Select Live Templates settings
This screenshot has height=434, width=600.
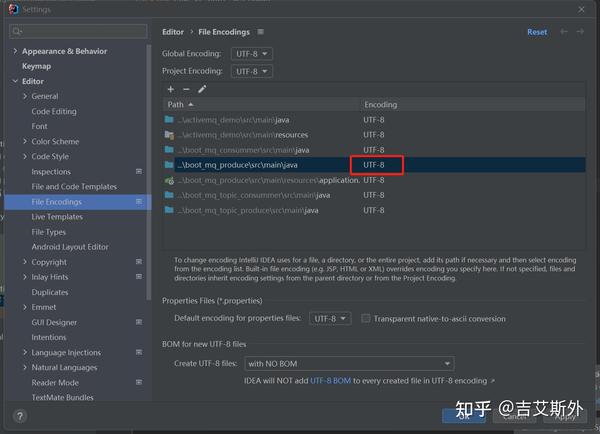[x=57, y=217]
